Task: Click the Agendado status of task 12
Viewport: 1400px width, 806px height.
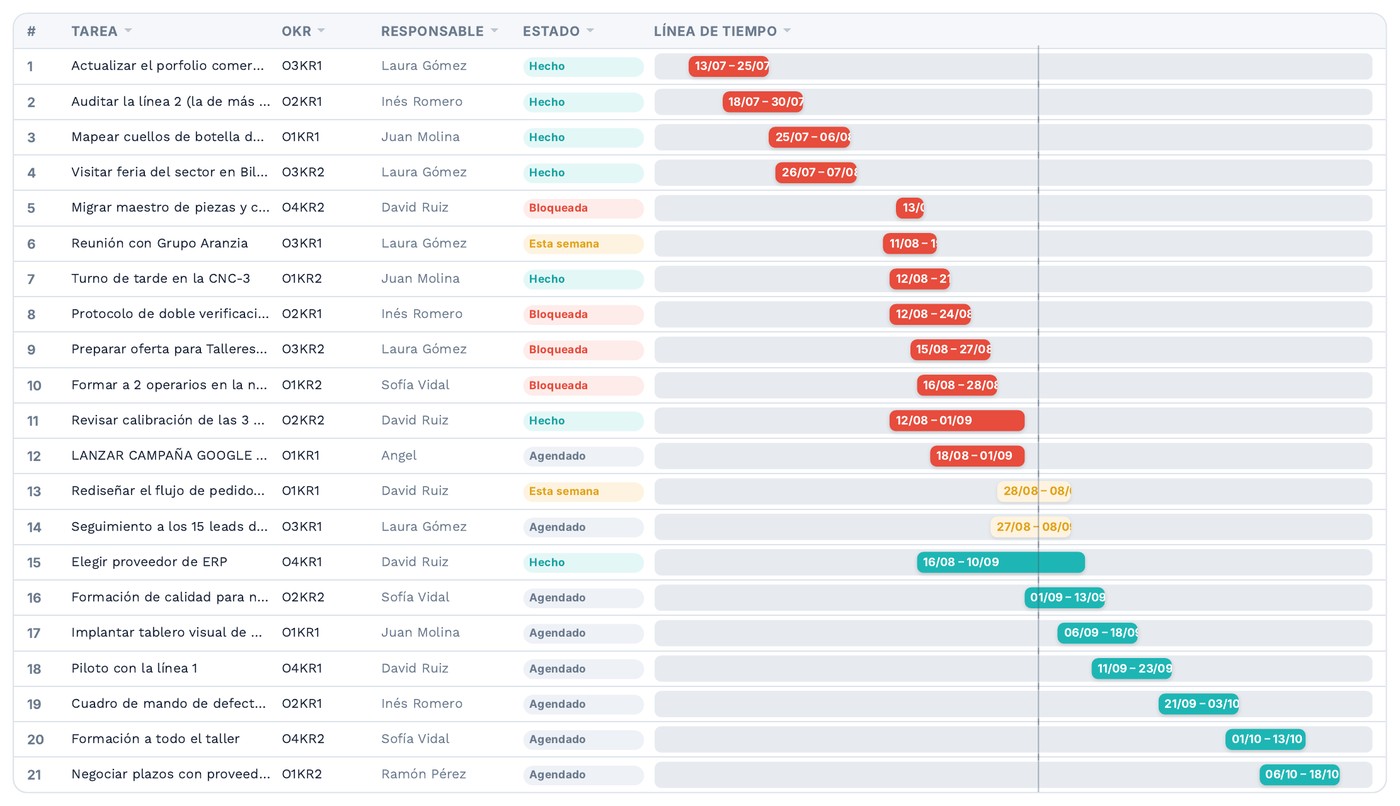Action: [583, 456]
